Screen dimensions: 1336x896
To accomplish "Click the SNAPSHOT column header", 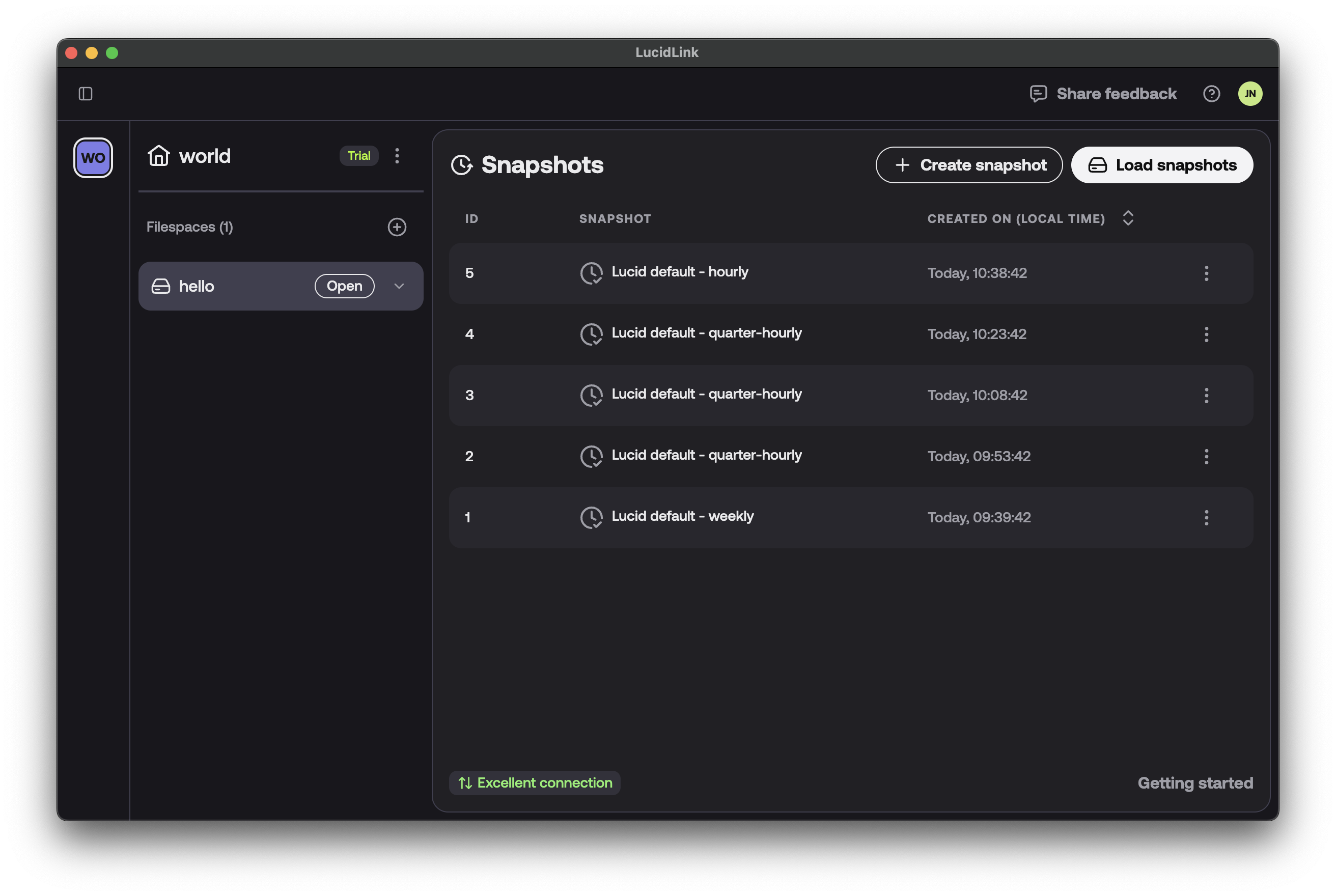I will pyautogui.click(x=615, y=219).
